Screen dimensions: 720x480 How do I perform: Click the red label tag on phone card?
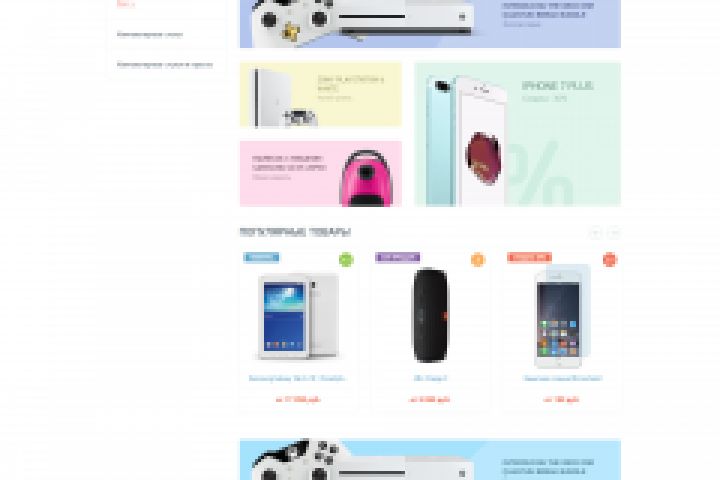529,257
